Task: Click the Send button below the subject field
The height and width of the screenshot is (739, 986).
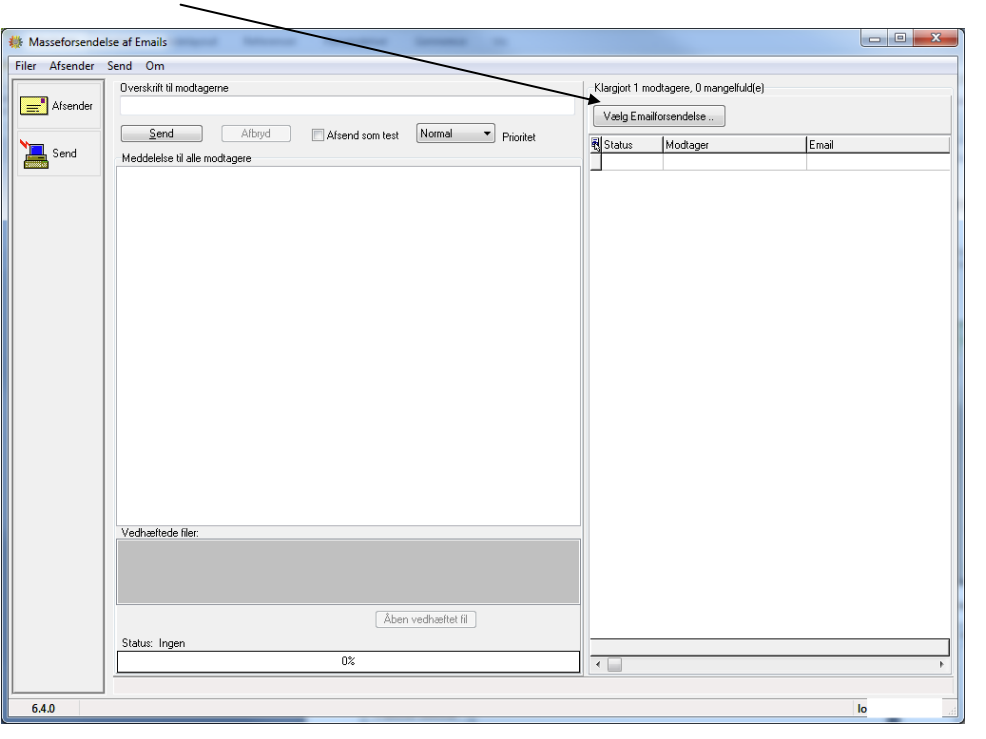Action: coord(162,133)
